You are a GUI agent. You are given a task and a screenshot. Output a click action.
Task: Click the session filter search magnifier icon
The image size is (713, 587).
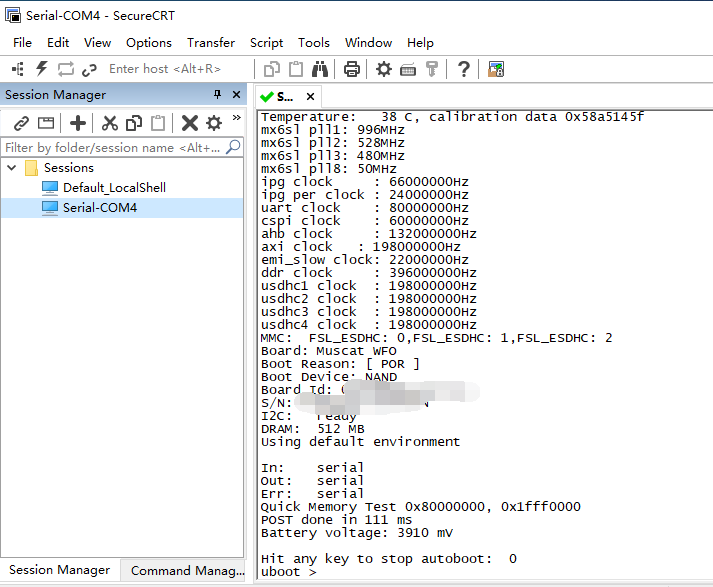coord(233,147)
